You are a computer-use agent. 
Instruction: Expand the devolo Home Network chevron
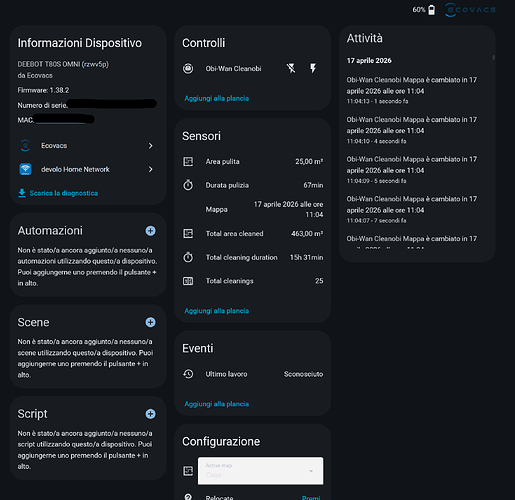pos(151,169)
